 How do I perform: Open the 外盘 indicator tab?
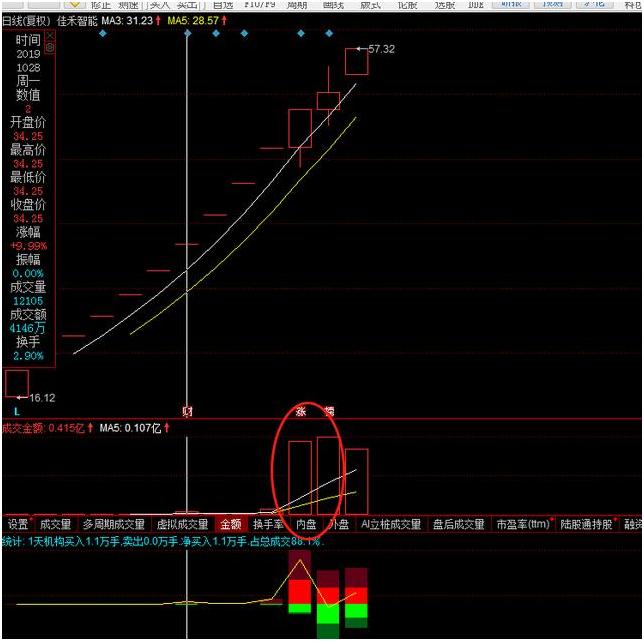[x=338, y=524]
